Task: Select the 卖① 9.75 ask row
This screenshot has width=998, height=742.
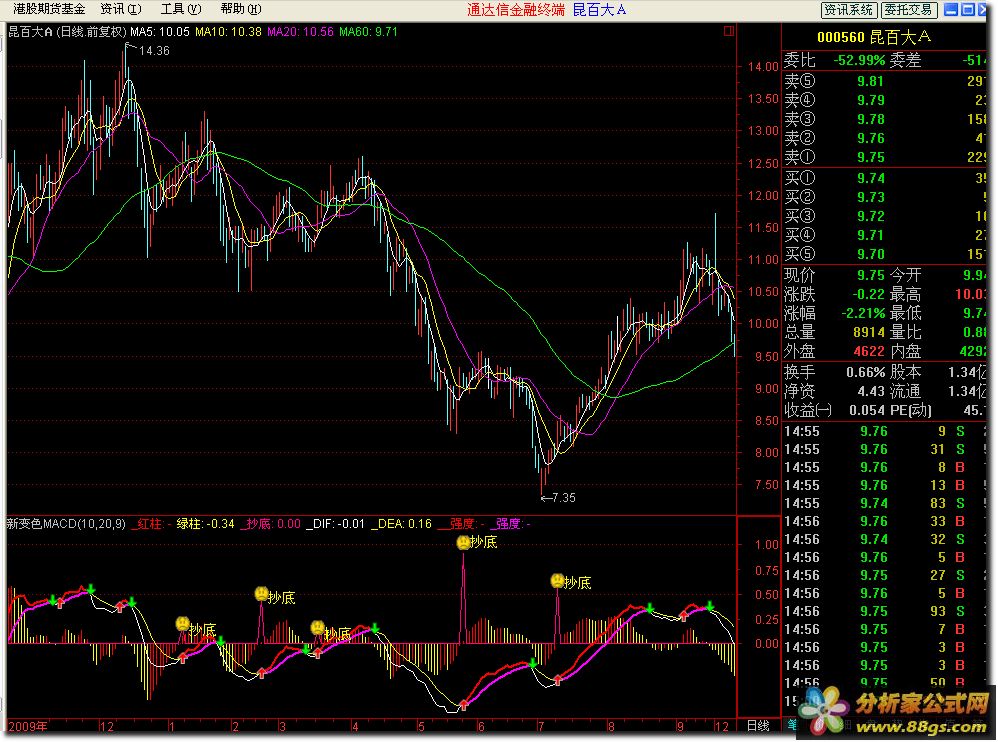Action: click(x=885, y=157)
